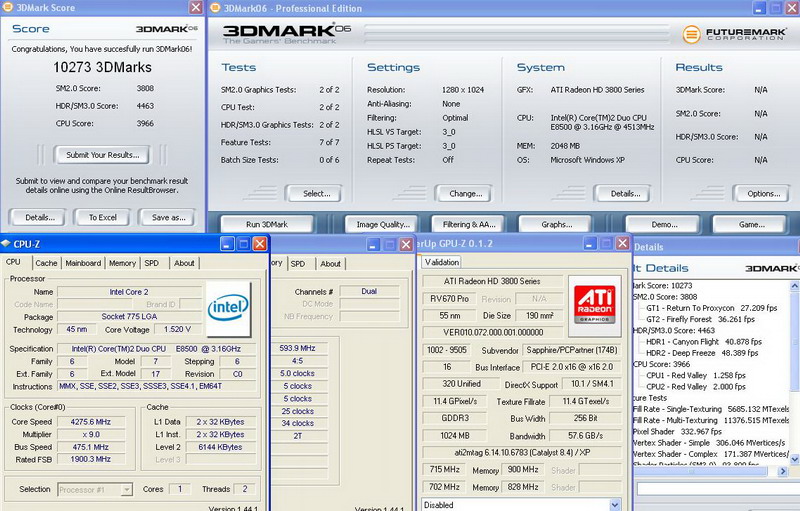Screen dimensions: 800x511
Task: Click the Fill Rate - Multi-Texturing row
Action: [x=711, y=420]
